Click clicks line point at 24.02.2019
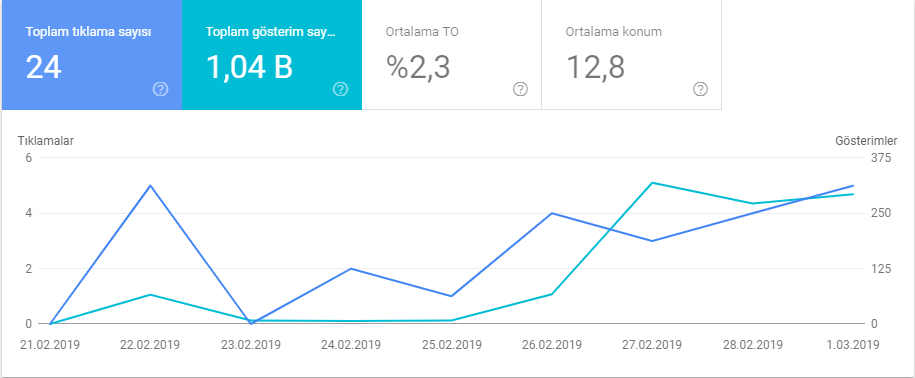915x378 pixels. tap(351, 268)
